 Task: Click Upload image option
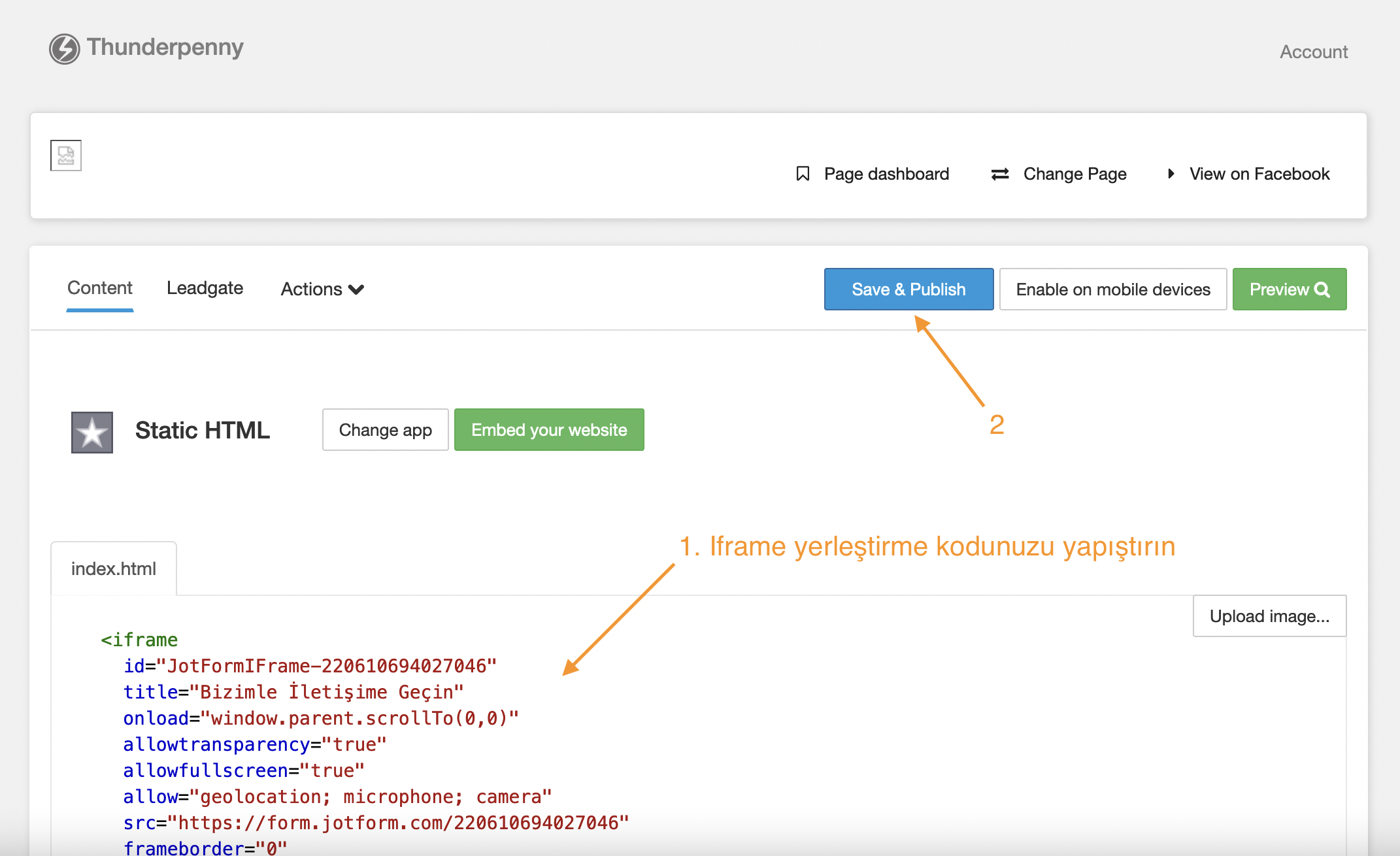pyautogui.click(x=1269, y=616)
